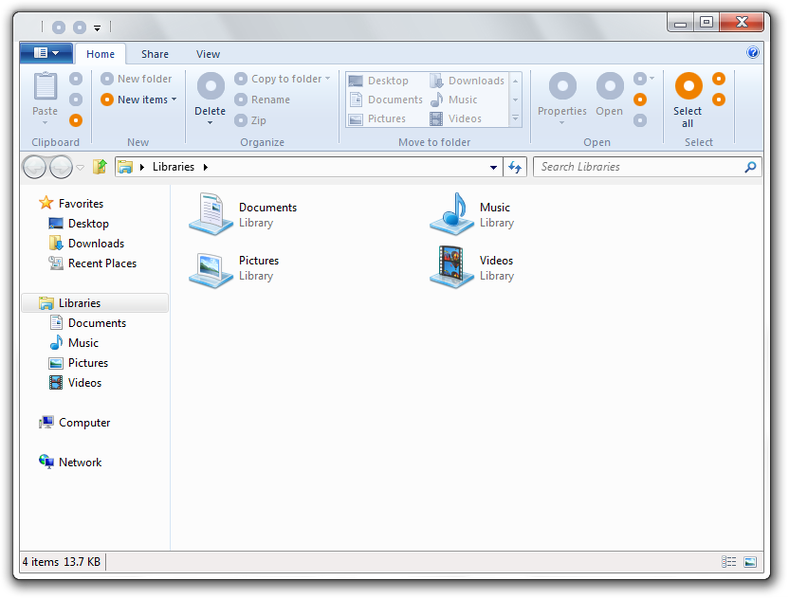This screenshot has height=599, width=789.
Task: Open the address bar history dropdown
Action: click(494, 167)
